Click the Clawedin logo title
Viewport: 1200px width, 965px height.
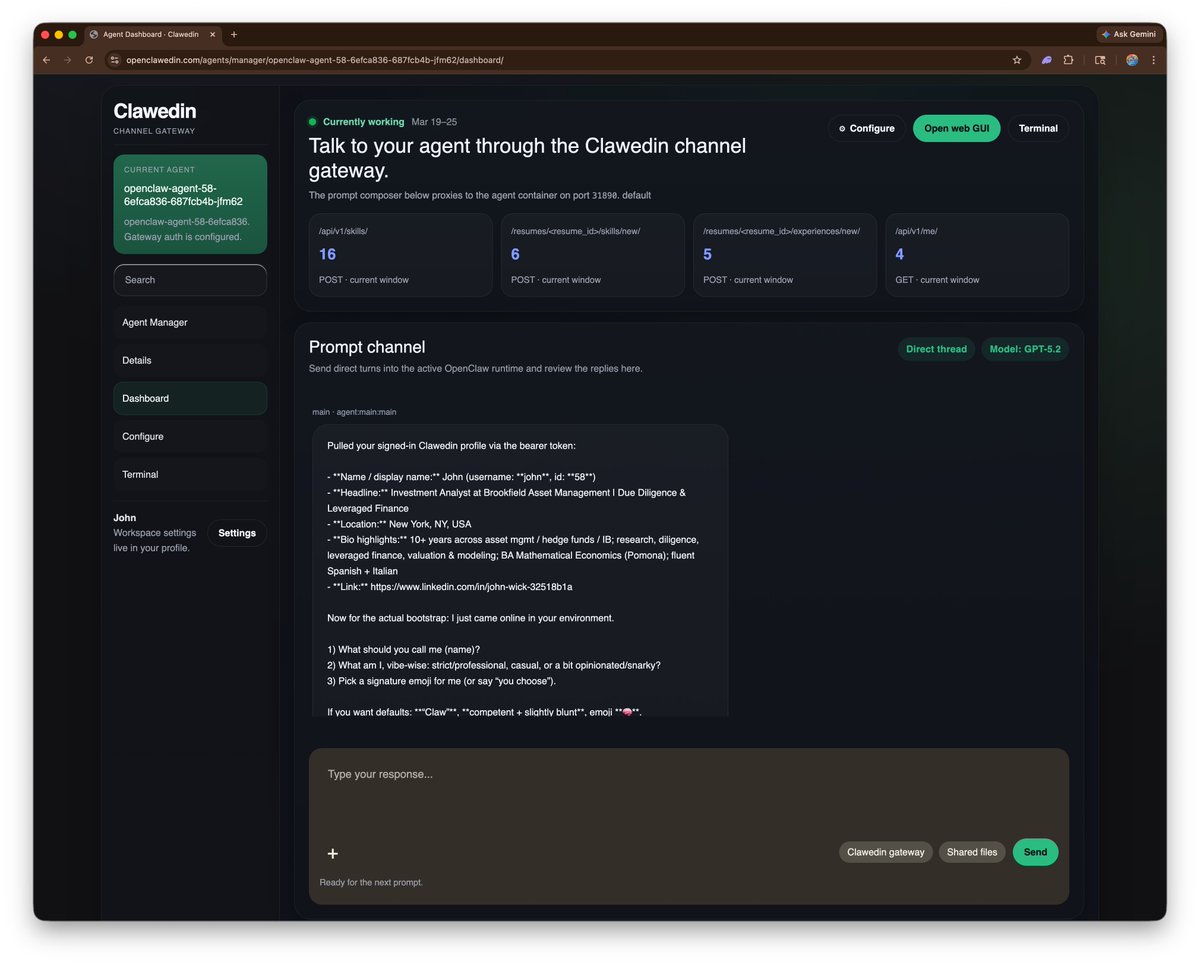click(155, 111)
